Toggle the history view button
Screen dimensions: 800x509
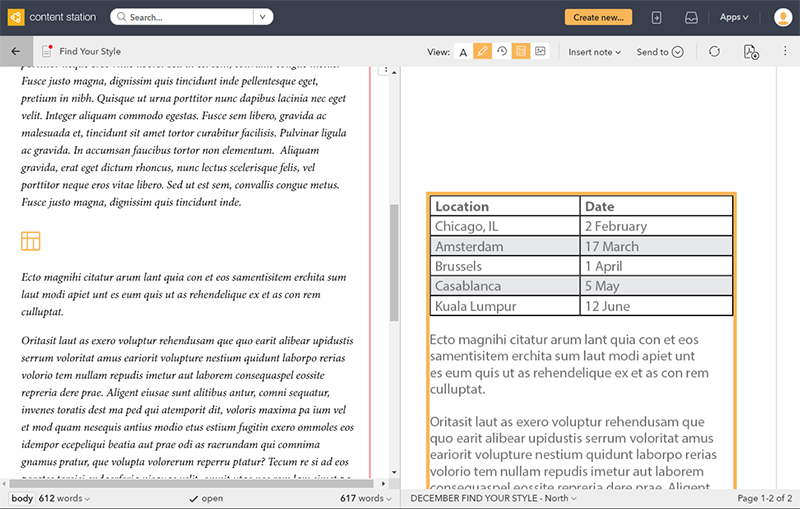point(501,52)
